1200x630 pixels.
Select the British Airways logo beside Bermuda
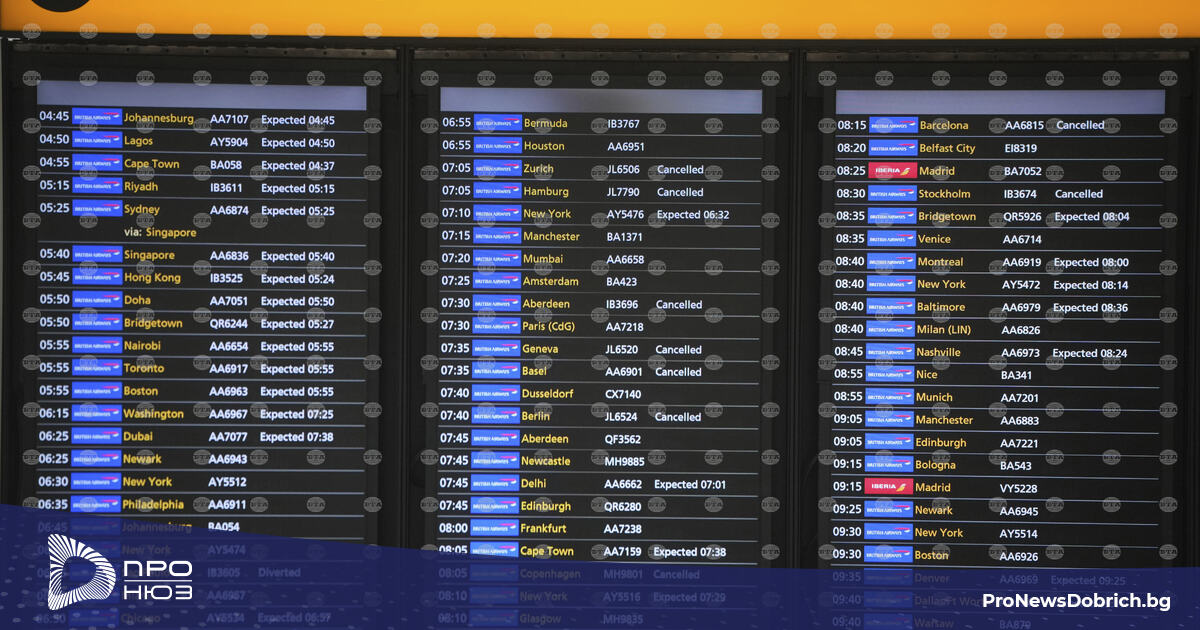coord(497,123)
